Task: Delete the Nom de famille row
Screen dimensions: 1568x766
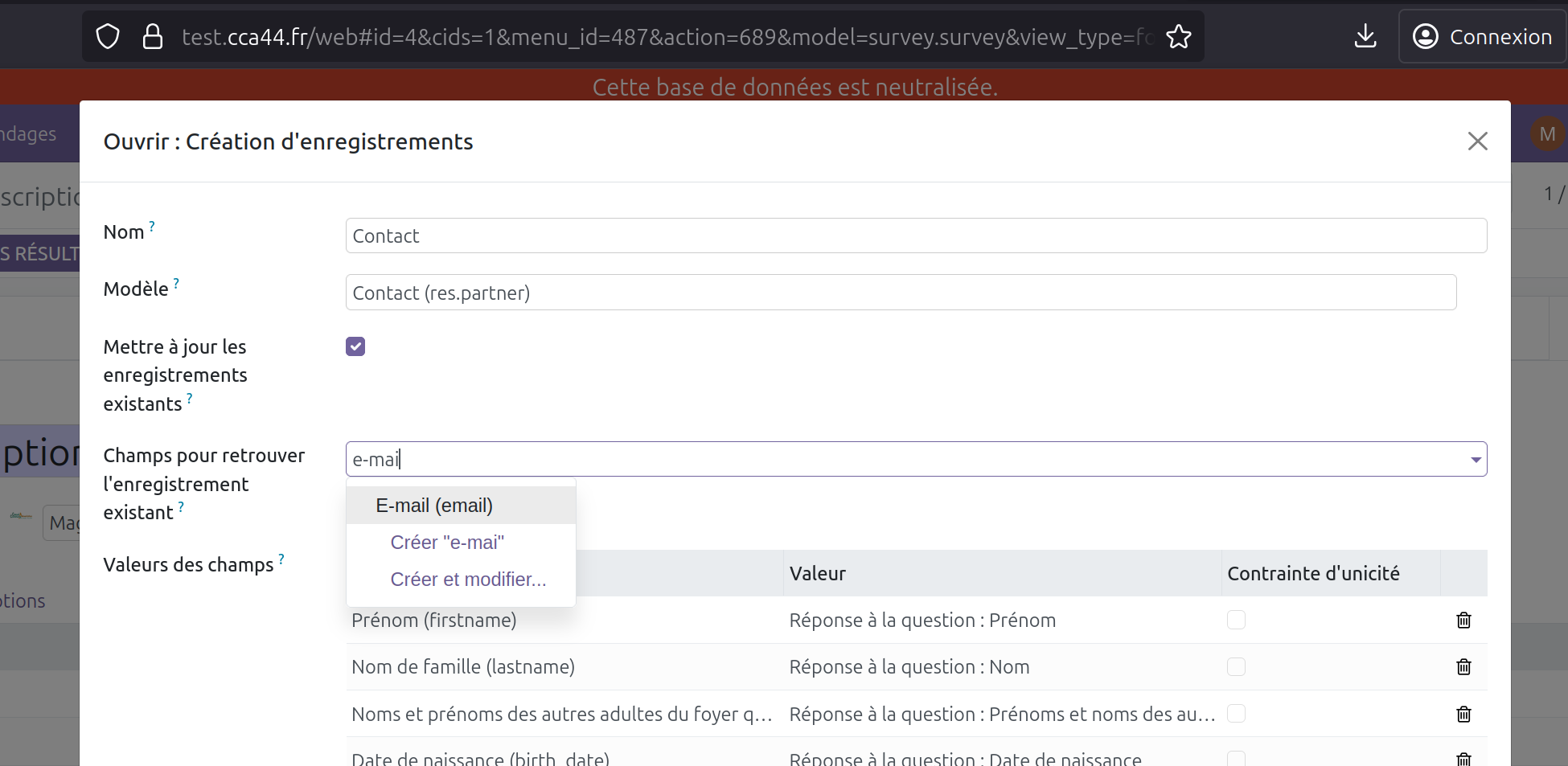Action: (1463, 667)
